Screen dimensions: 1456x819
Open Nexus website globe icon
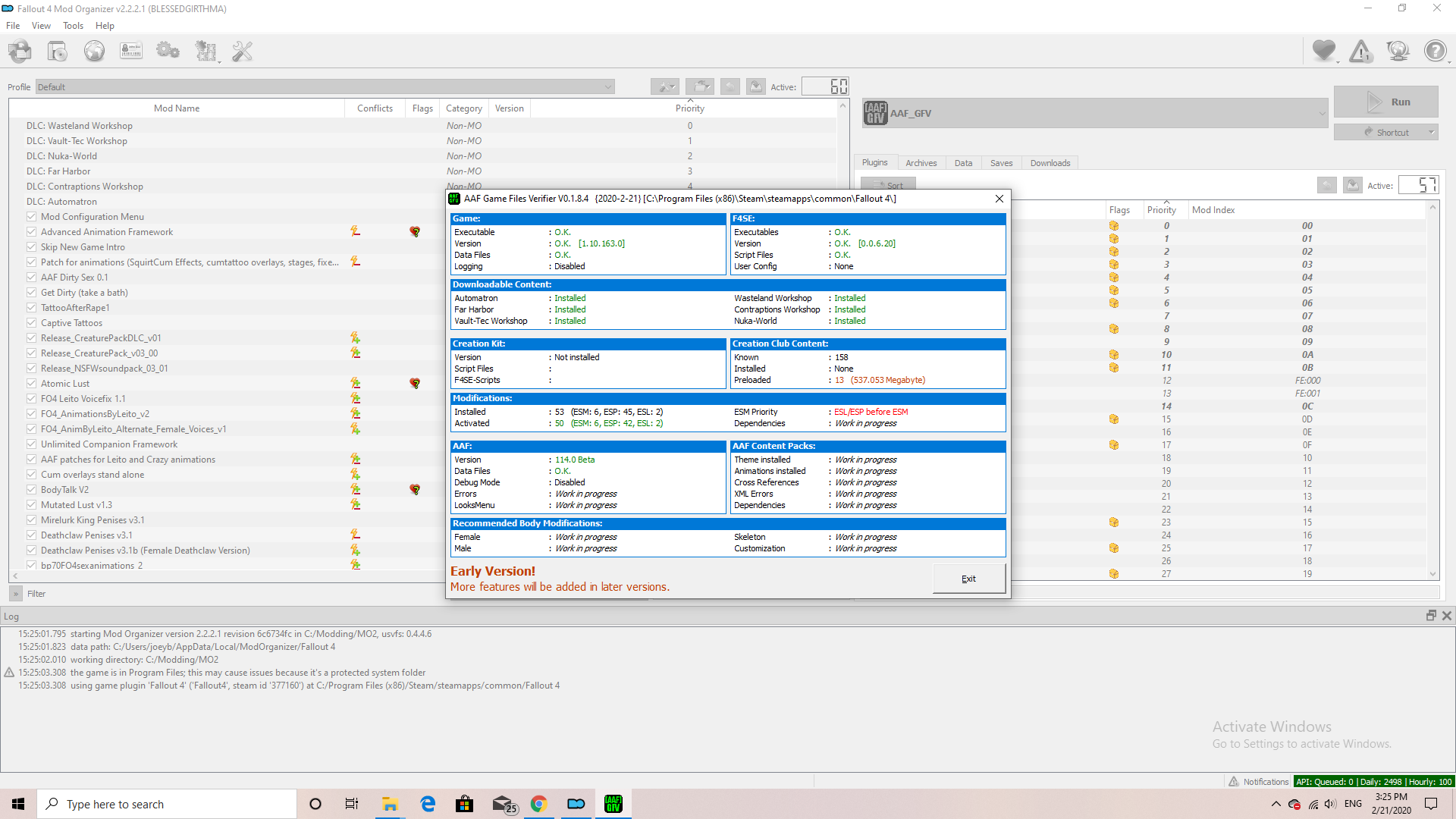tap(94, 51)
